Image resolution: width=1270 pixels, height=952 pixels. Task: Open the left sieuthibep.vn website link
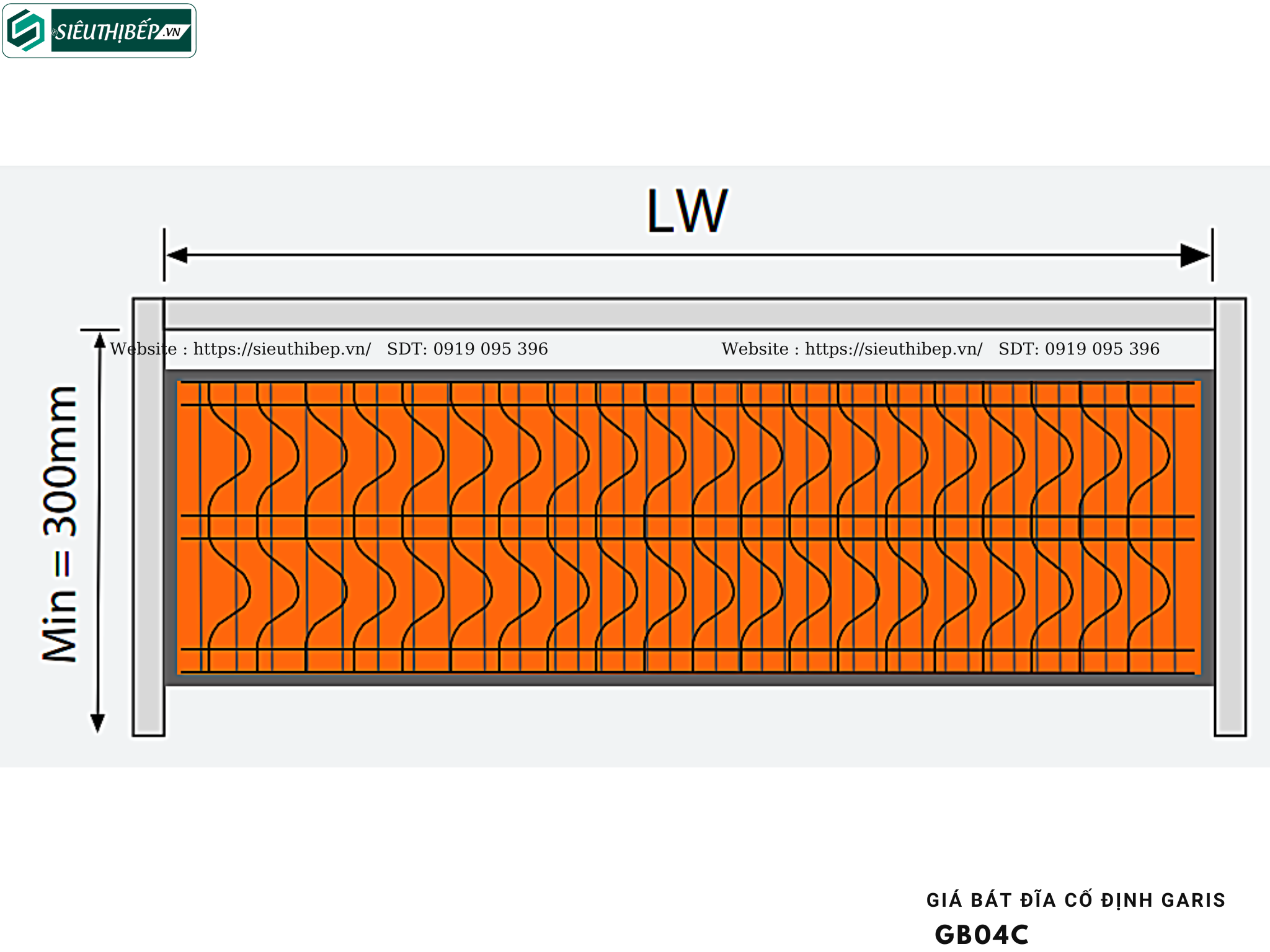tap(282, 349)
